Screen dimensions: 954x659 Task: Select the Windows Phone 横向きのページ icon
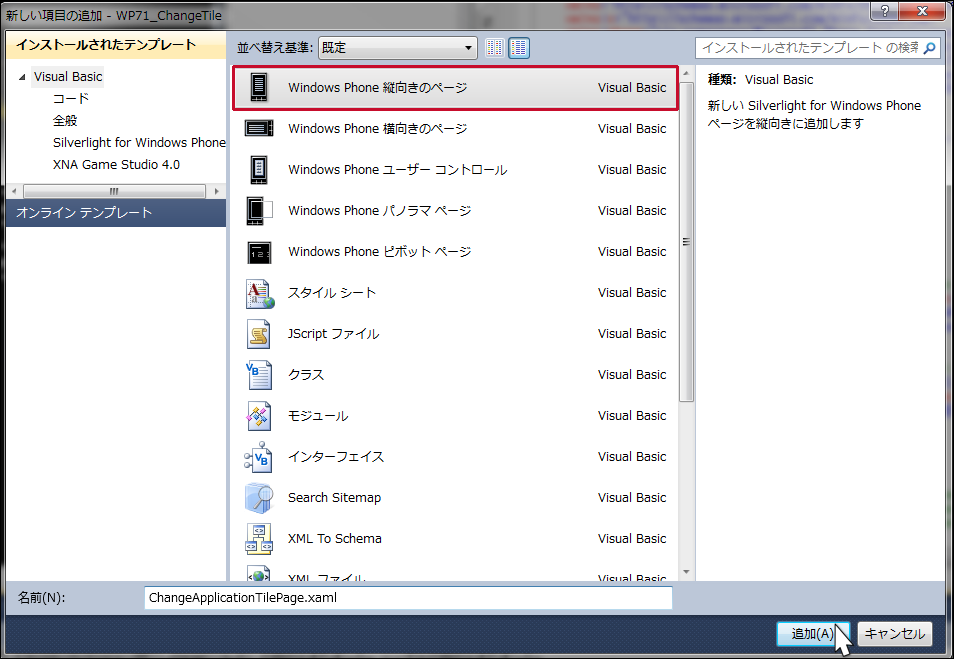[259, 129]
